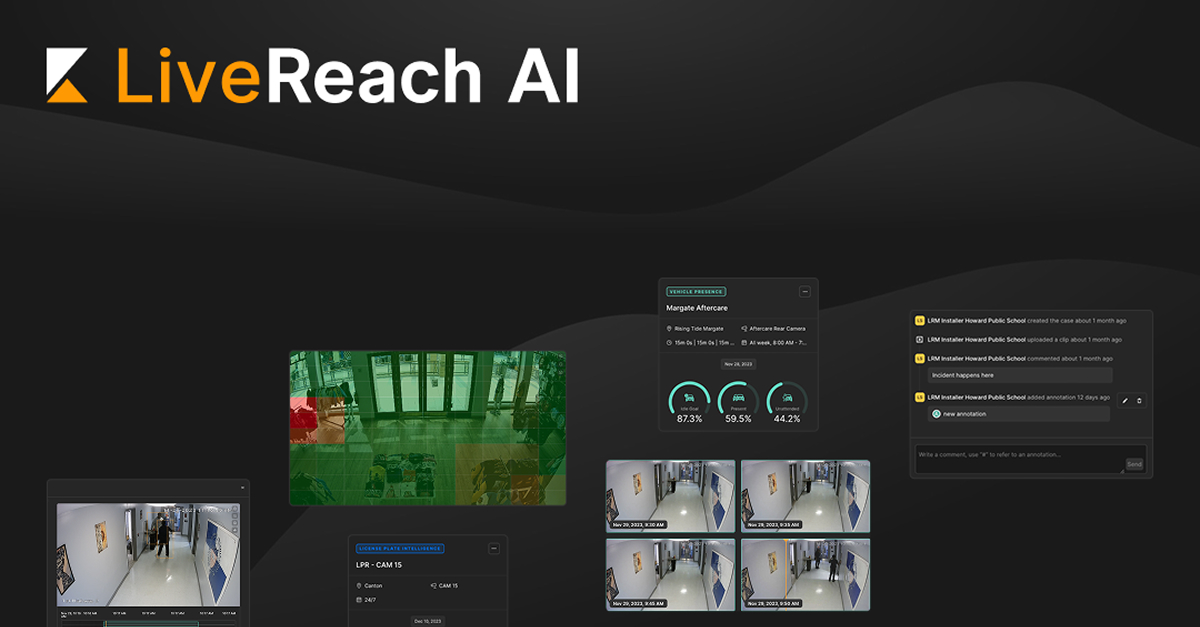Image resolution: width=1200 pixels, height=627 pixels.
Task: Select the camera icon next to CAM 15
Action: [434, 585]
